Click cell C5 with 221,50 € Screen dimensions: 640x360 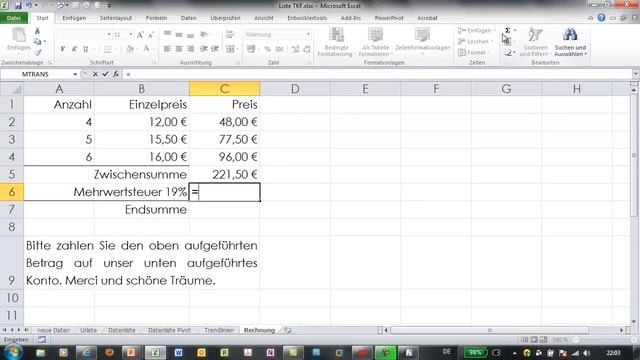tap(224, 174)
